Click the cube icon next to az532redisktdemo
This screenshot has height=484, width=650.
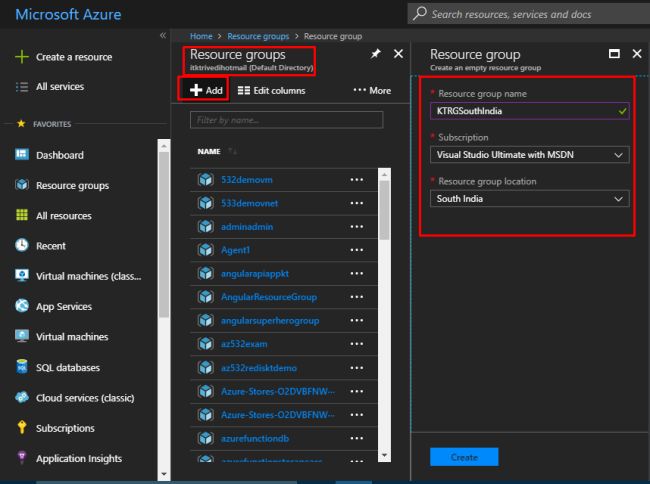(206, 368)
